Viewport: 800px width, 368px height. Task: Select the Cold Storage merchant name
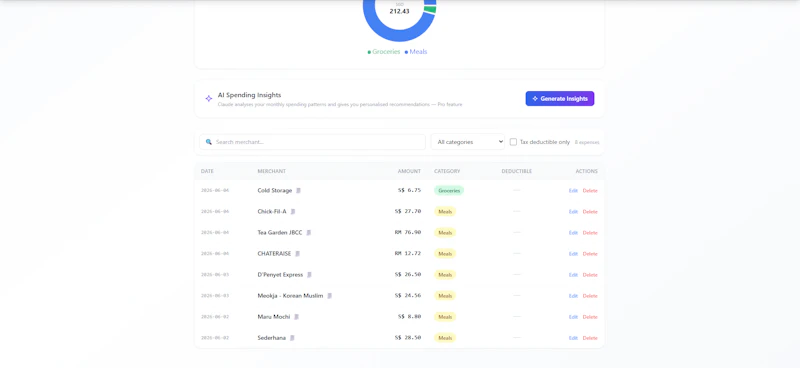275,190
